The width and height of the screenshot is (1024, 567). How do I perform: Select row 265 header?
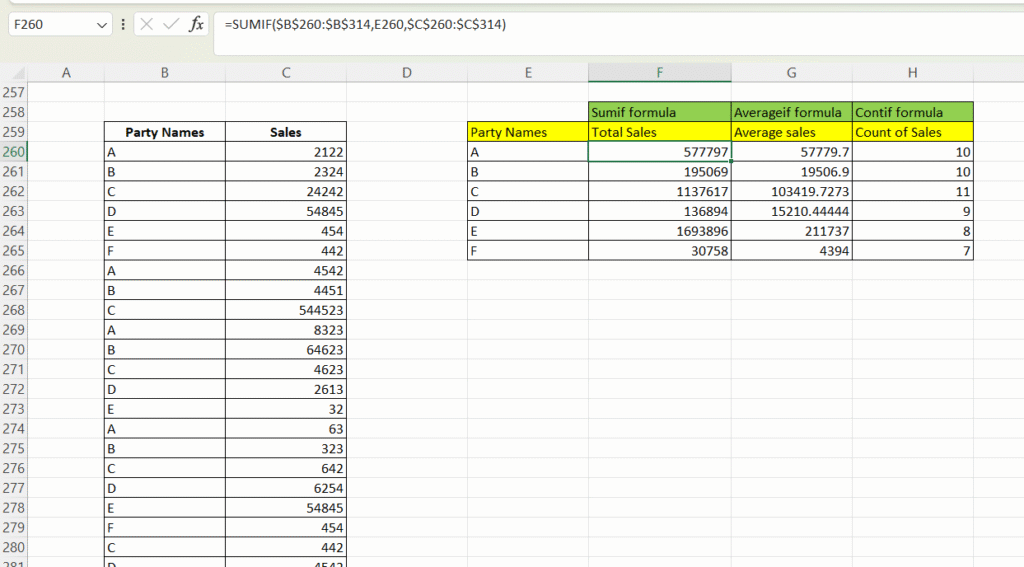[14, 250]
